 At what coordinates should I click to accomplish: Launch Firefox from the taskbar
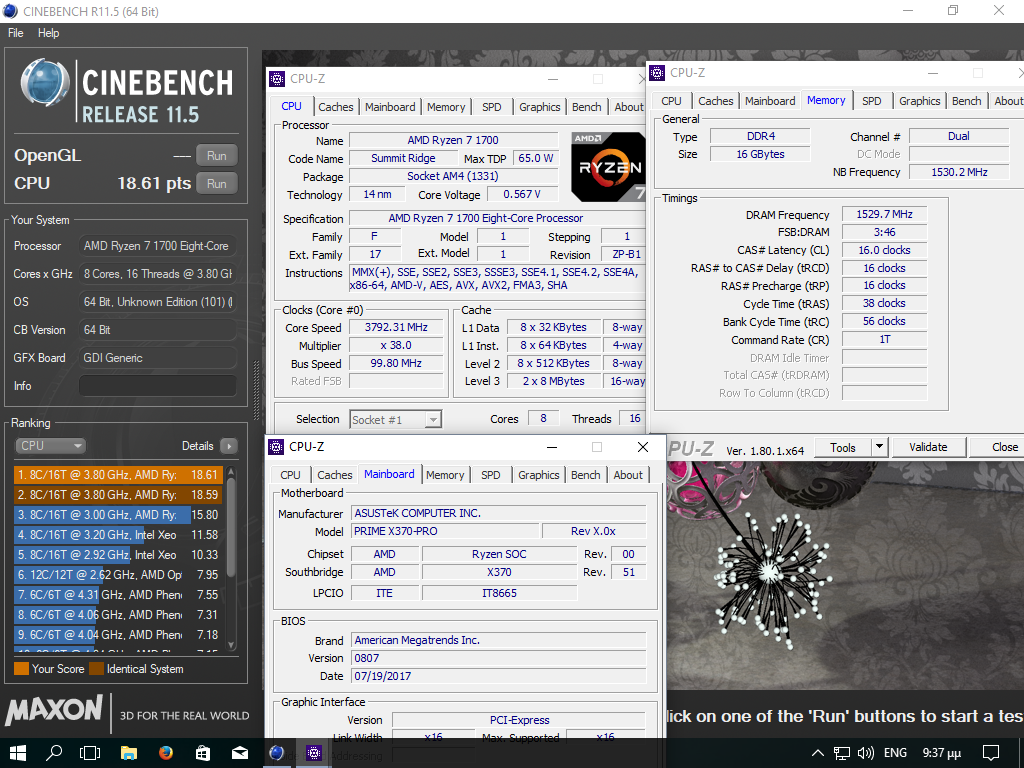tap(166, 753)
